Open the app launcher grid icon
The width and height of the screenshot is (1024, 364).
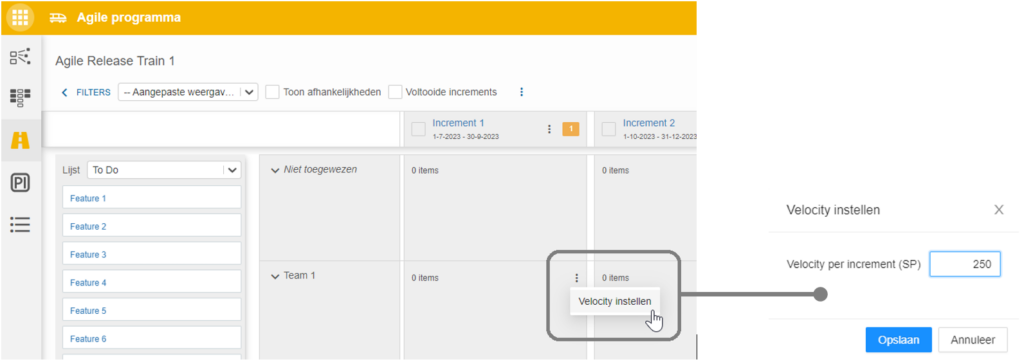20,18
